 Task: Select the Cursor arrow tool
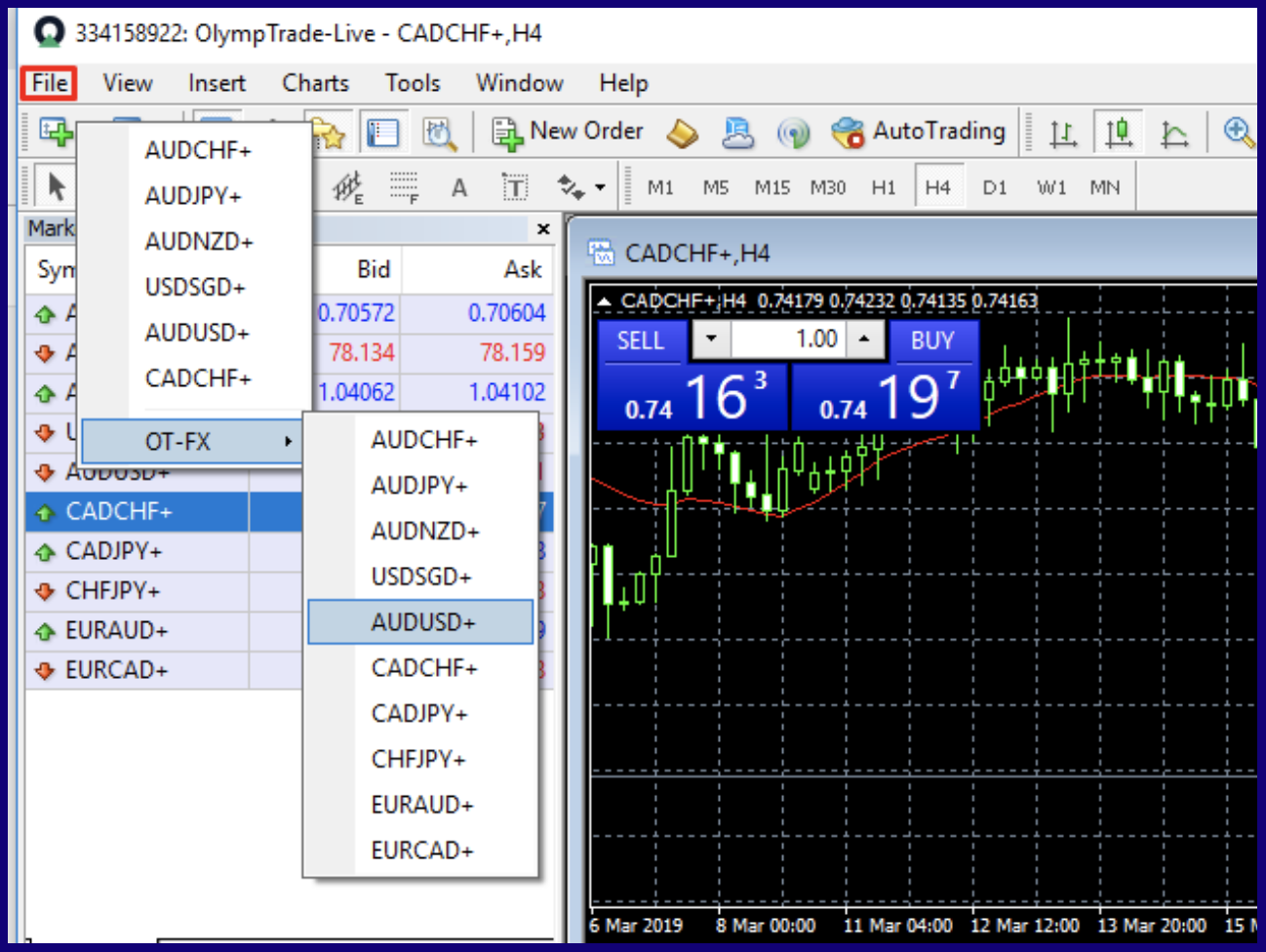point(56,186)
